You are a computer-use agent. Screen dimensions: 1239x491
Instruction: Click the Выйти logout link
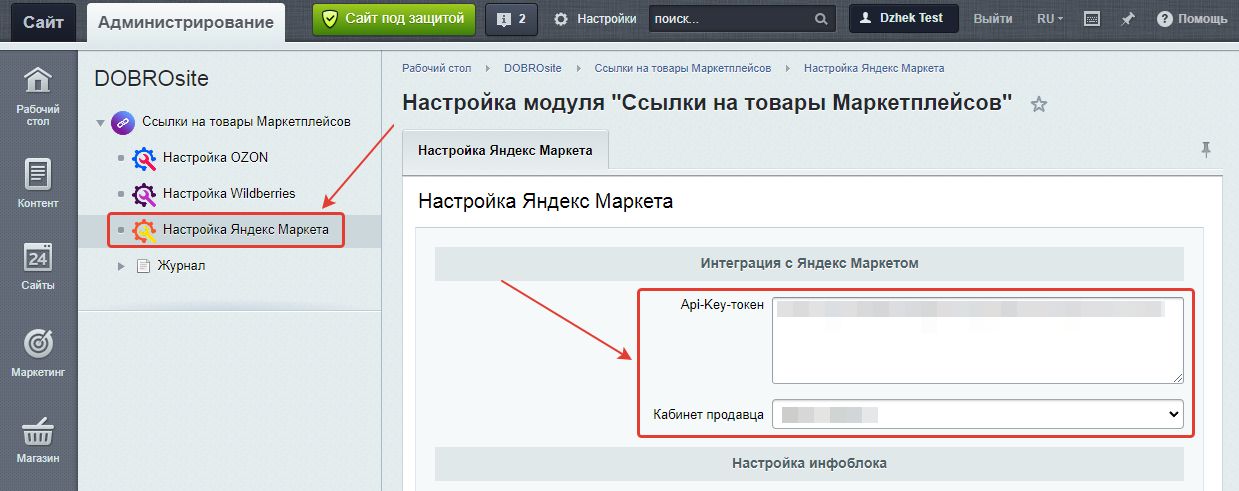(992, 19)
